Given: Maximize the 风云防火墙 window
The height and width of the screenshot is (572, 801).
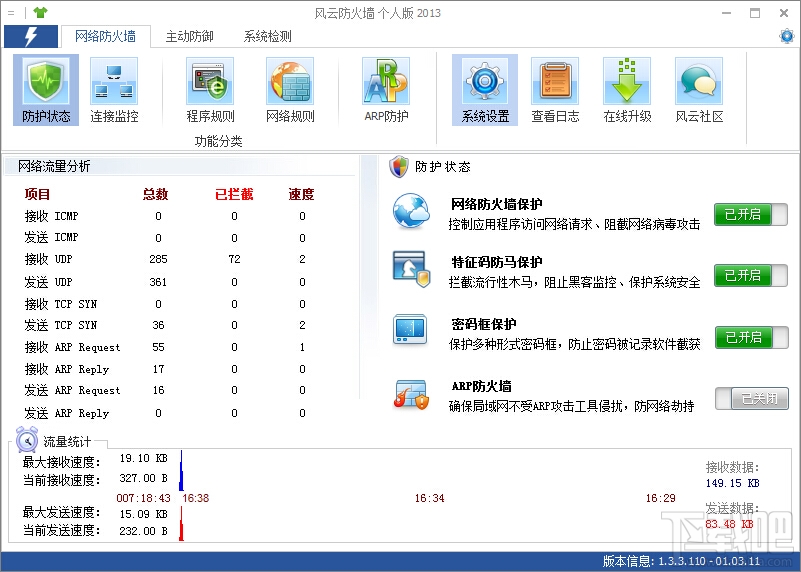Looking at the screenshot, I should point(755,13).
